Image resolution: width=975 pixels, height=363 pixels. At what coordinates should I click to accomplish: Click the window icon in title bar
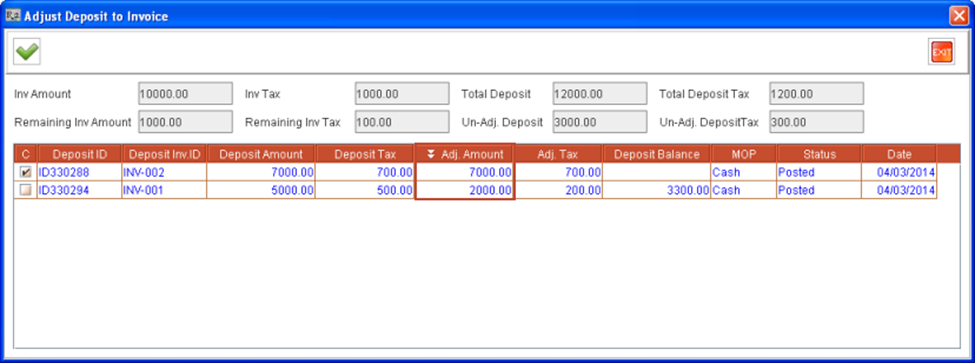point(12,16)
